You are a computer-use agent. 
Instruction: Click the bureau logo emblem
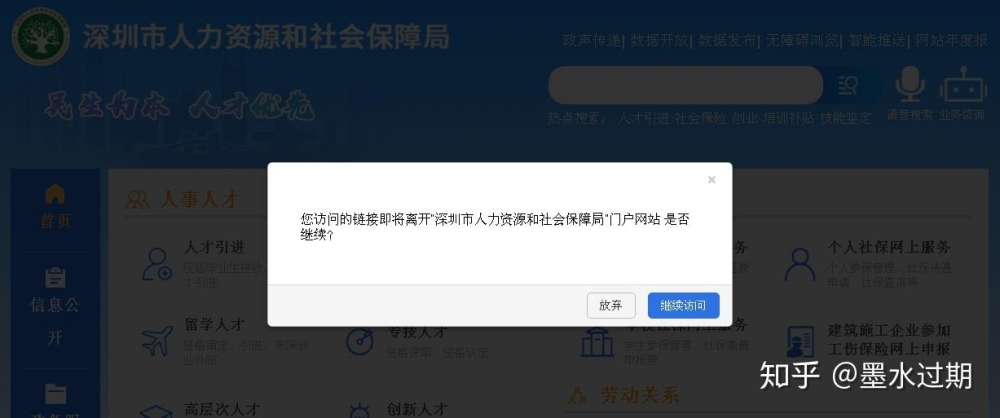click(x=41, y=36)
